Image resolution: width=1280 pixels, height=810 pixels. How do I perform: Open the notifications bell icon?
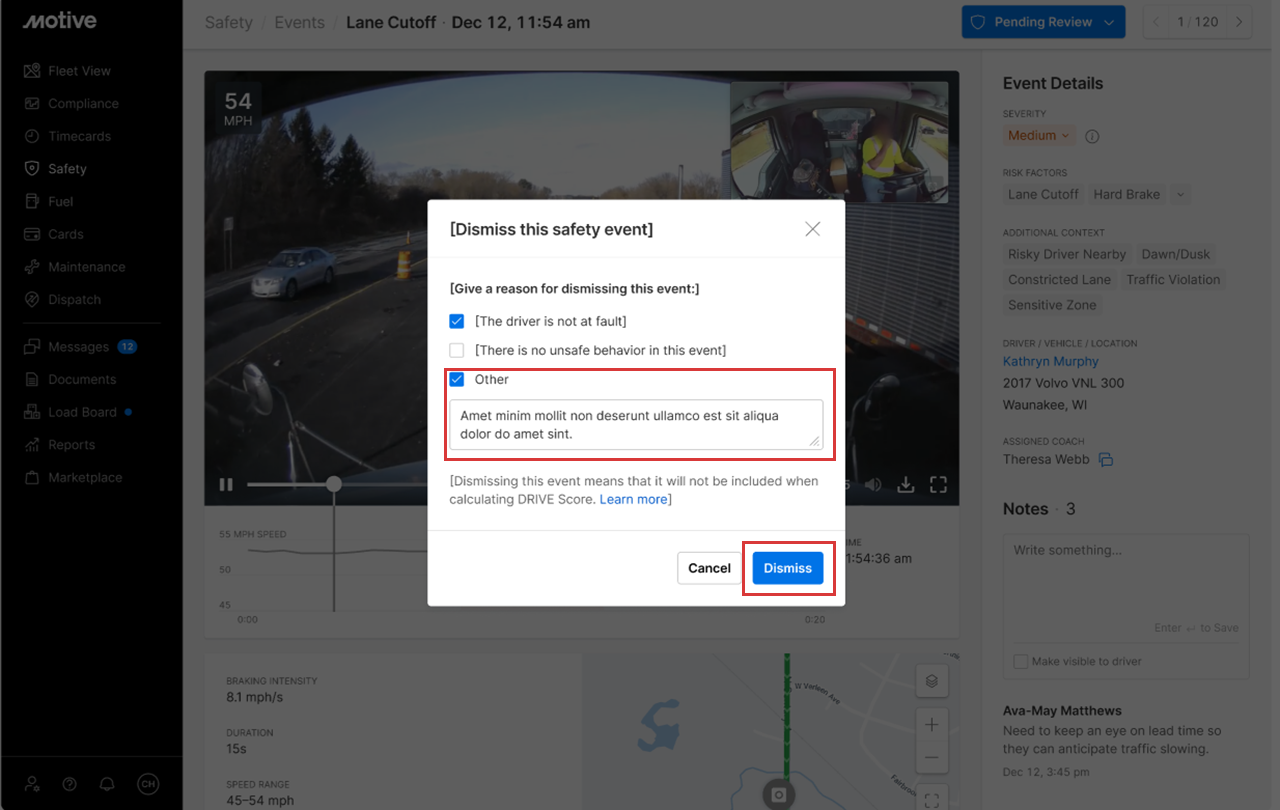tap(106, 784)
